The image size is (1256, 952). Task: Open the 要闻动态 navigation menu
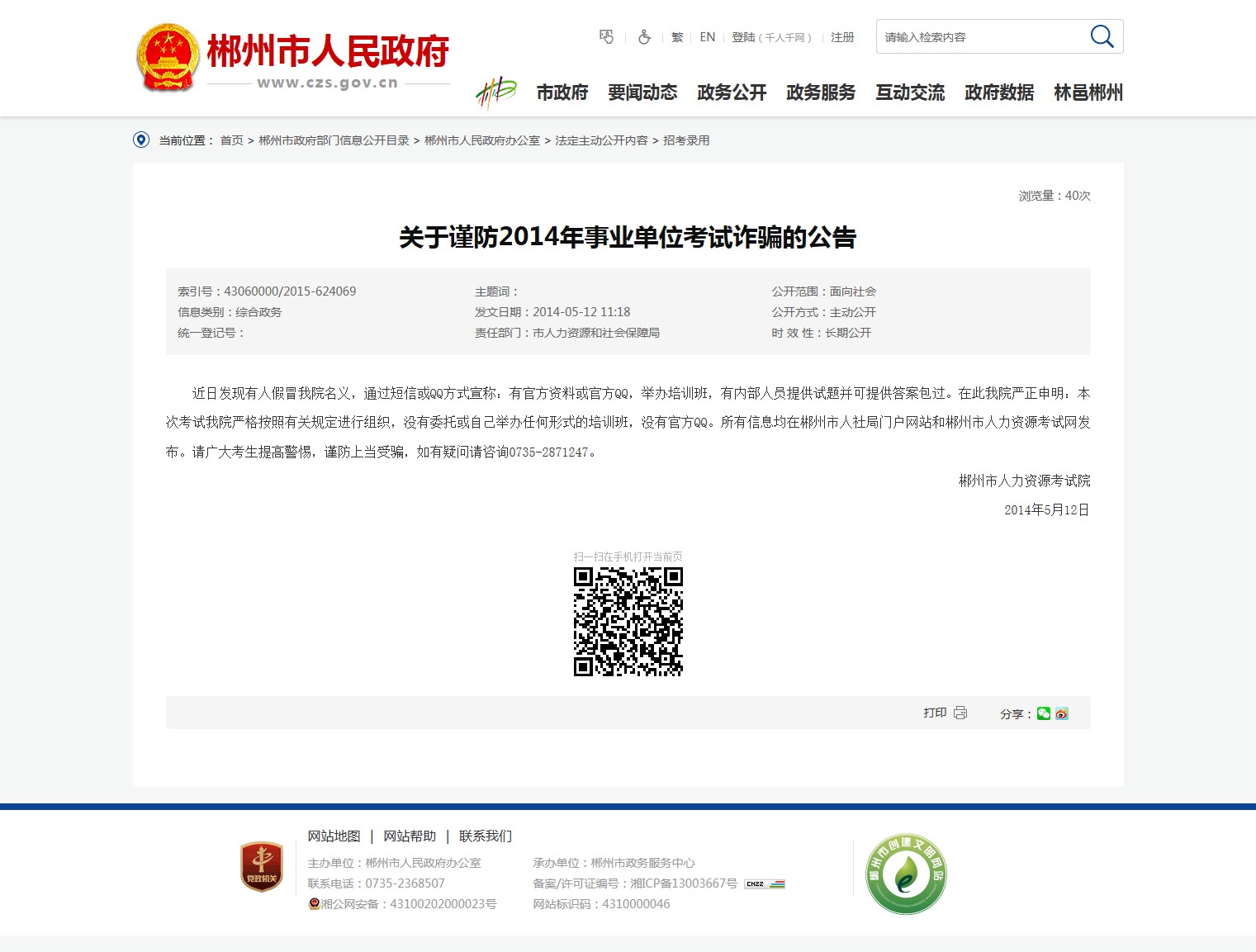pos(642,92)
